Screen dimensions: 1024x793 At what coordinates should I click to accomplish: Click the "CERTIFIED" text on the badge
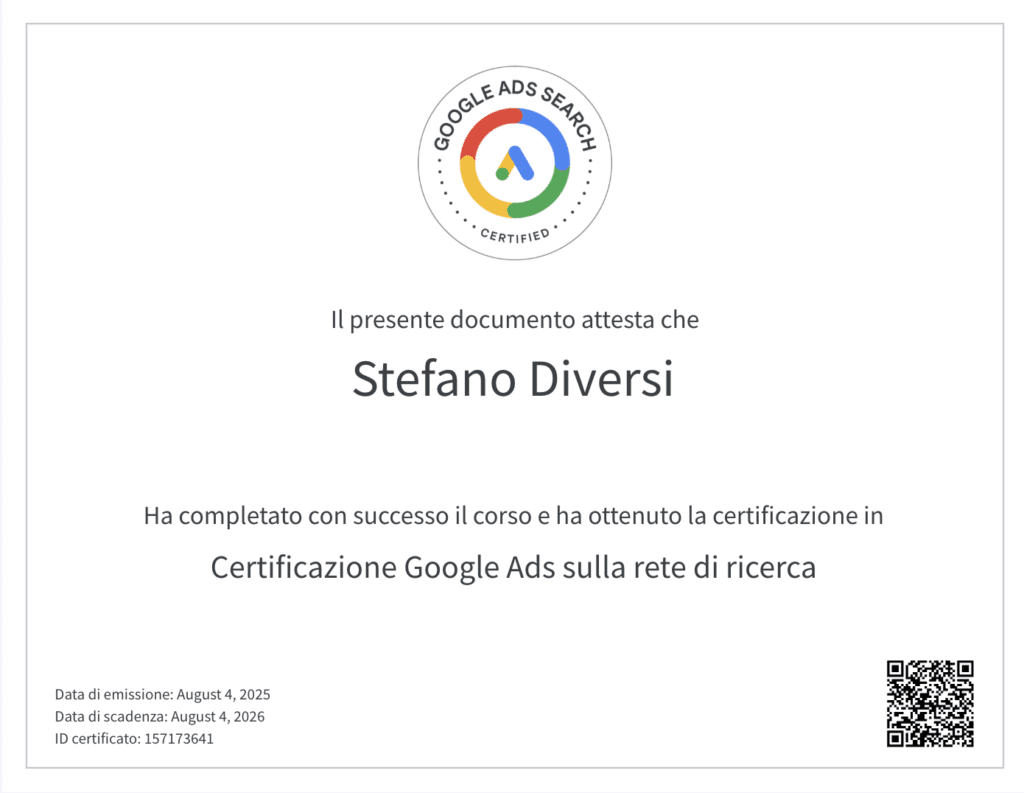point(514,236)
